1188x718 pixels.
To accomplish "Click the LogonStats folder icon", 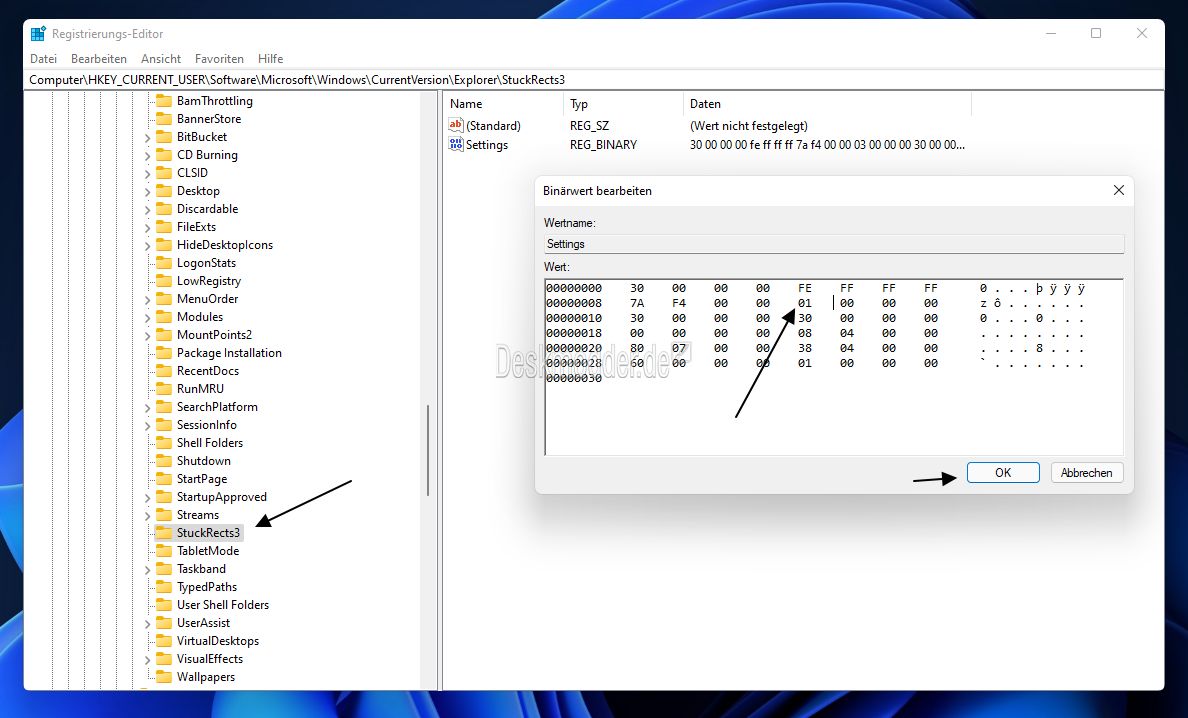I will coord(164,263).
